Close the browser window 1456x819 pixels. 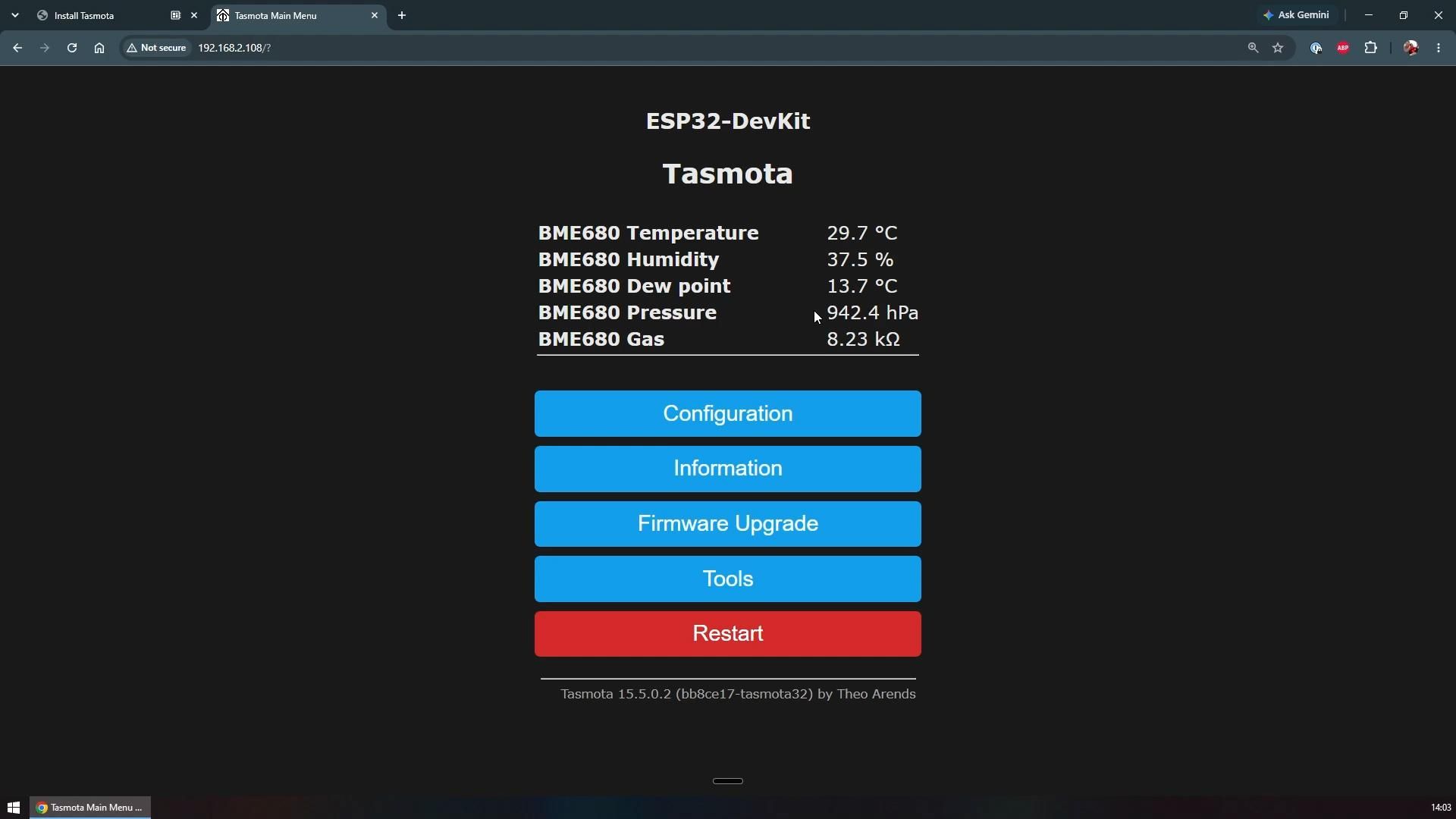pos(1439,15)
